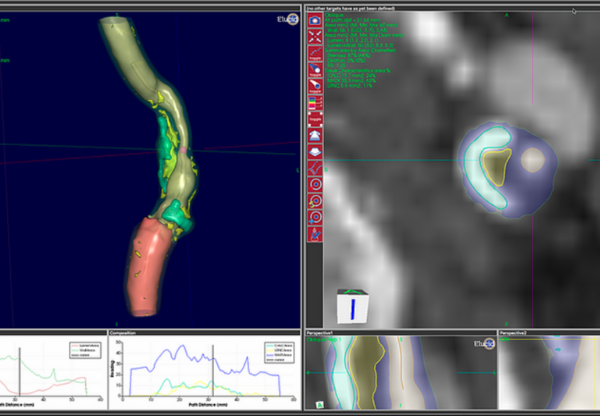
Task: Click the orientation cube in oblique view
Action: 352,306
